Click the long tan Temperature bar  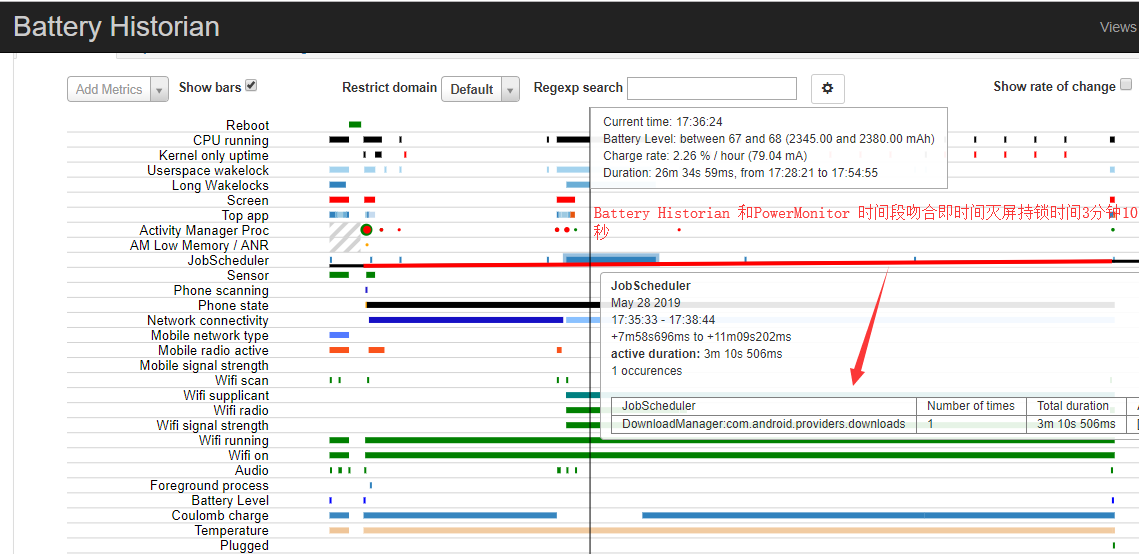739,530
